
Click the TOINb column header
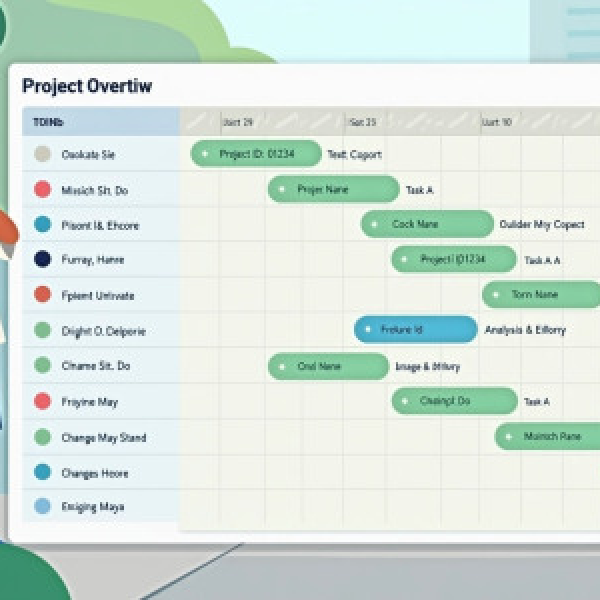[48, 122]
